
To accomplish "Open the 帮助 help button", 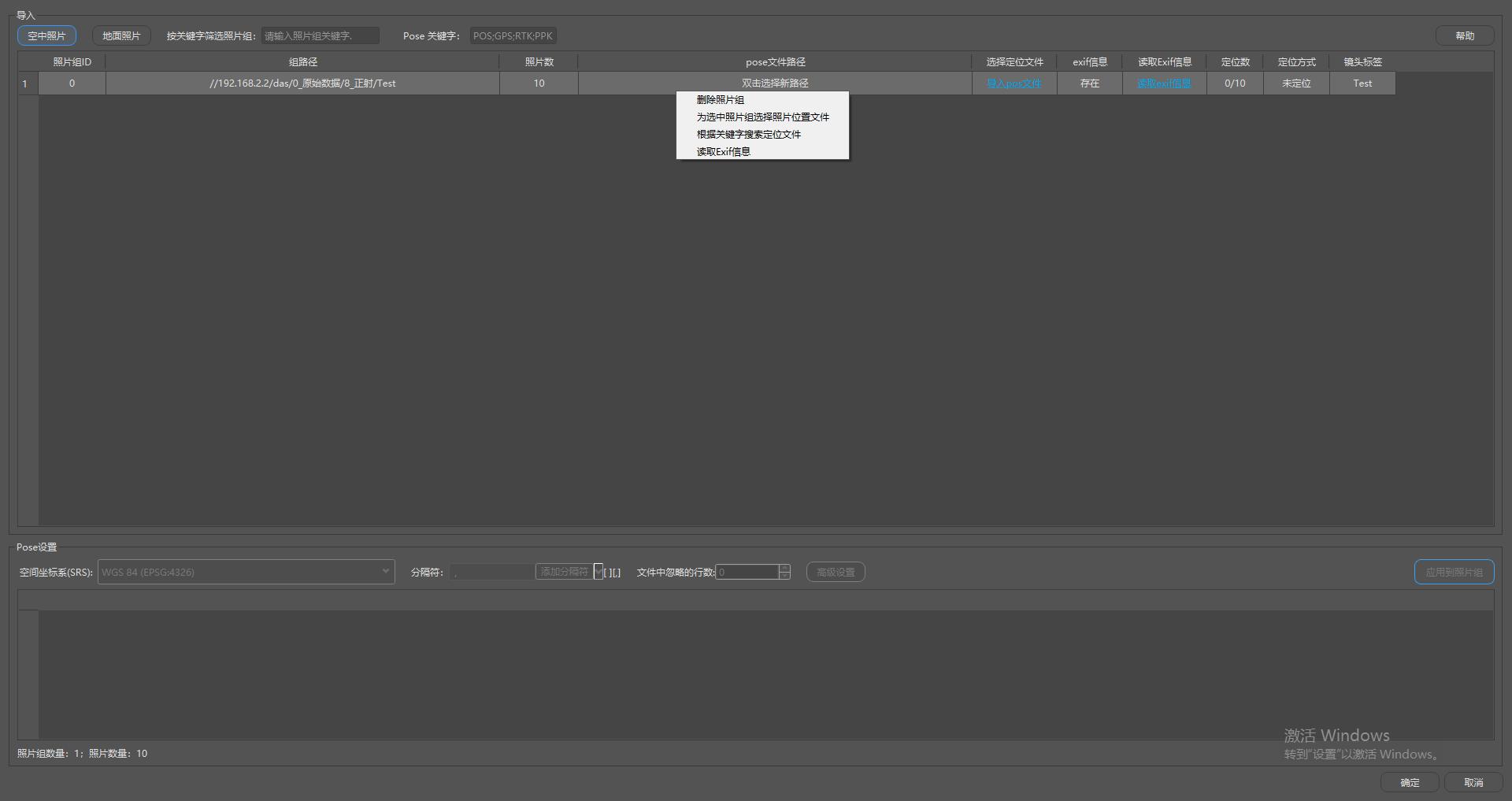I will [x=1465, y=35].
